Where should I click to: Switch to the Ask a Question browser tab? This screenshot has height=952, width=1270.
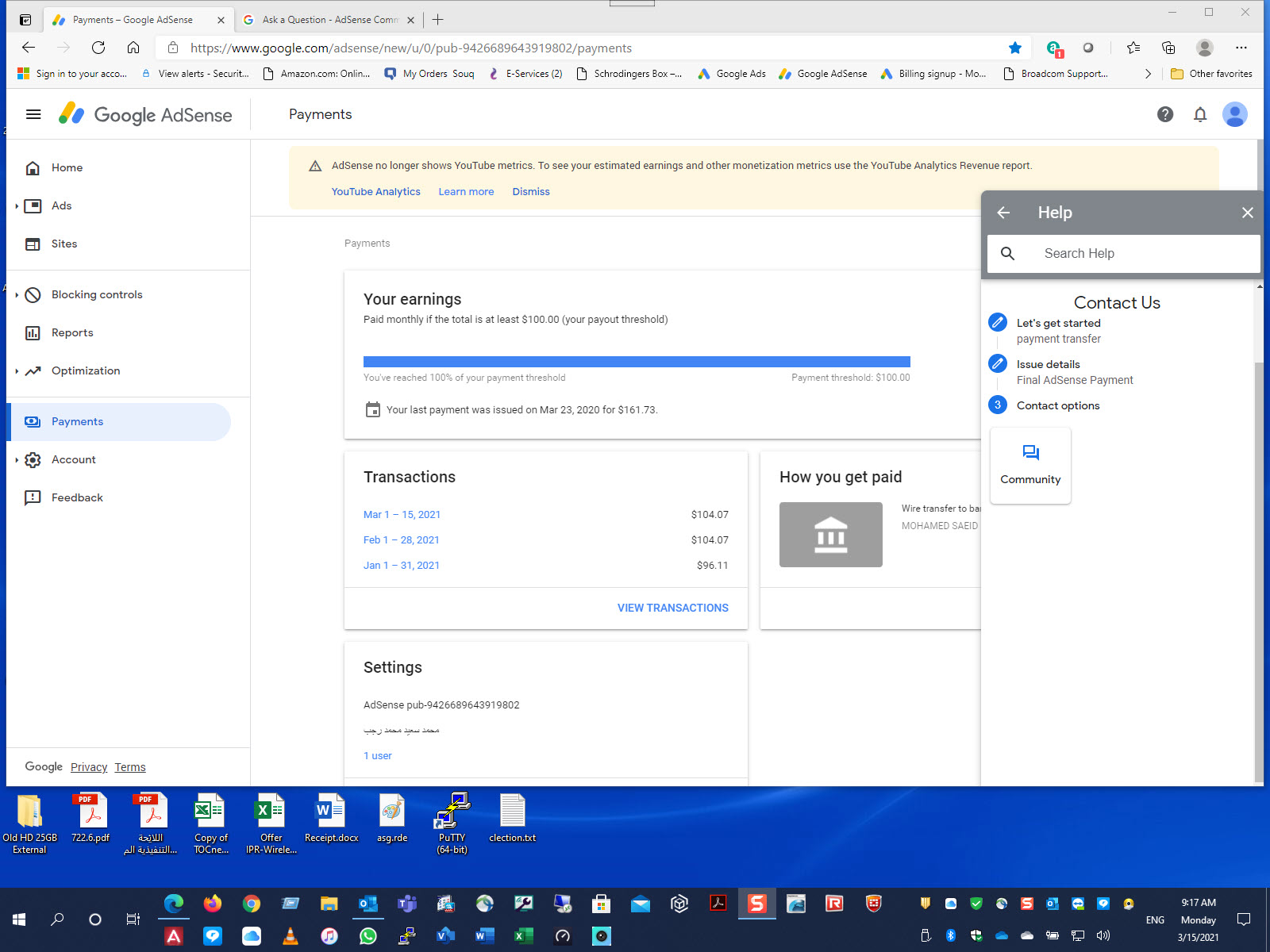pos(329,20)
